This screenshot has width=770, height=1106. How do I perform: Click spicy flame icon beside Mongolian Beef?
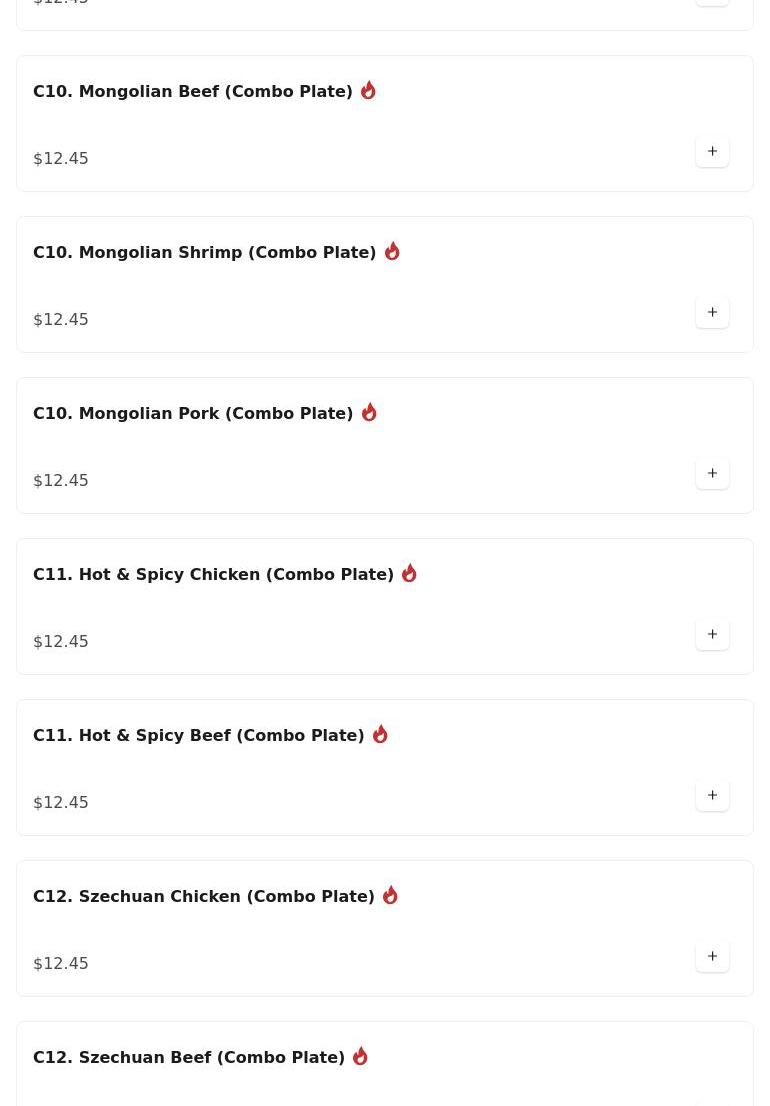click(x=368, y=90)
